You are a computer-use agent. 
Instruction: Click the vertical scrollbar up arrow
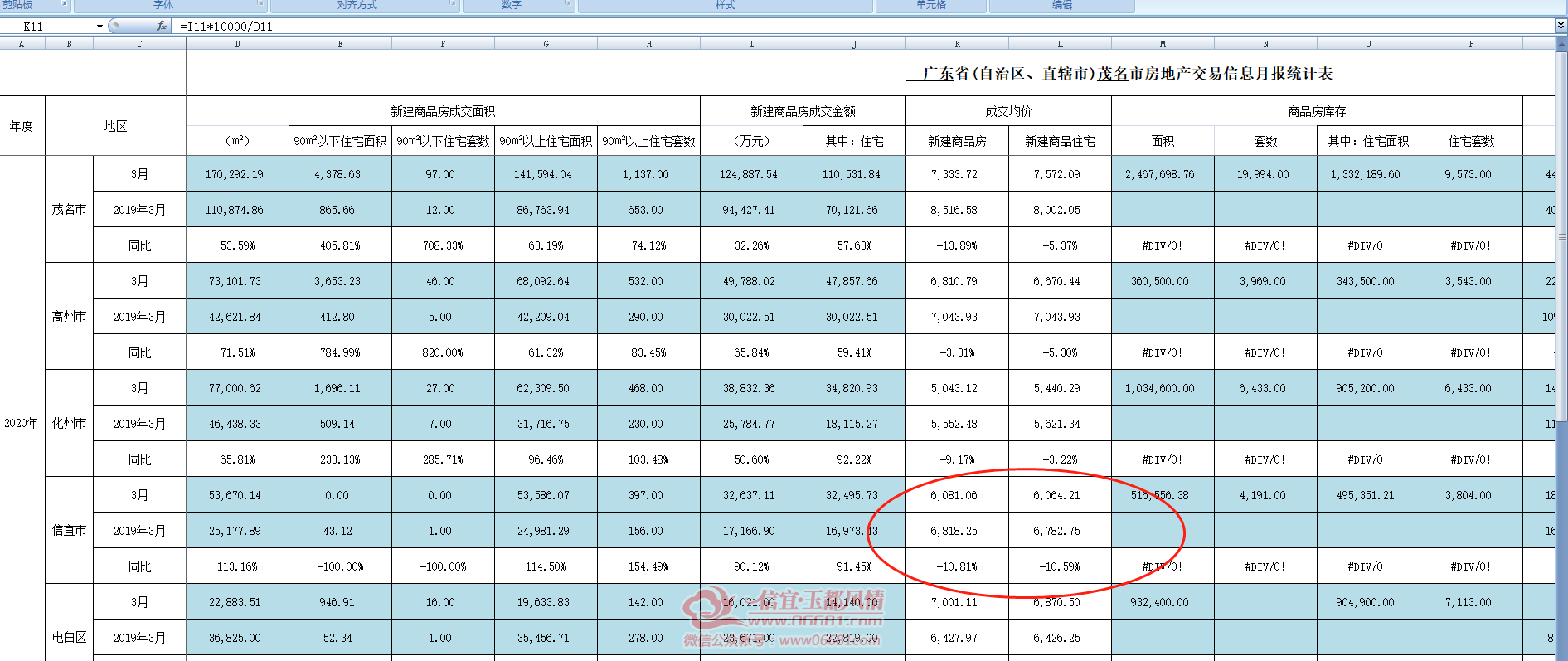(x=1561, y=43)
